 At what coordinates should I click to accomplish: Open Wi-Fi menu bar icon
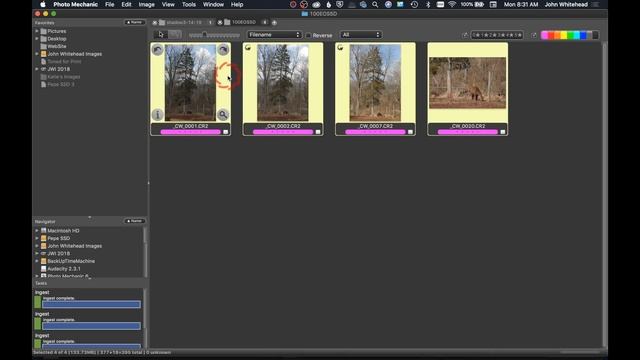click(451, 4)
